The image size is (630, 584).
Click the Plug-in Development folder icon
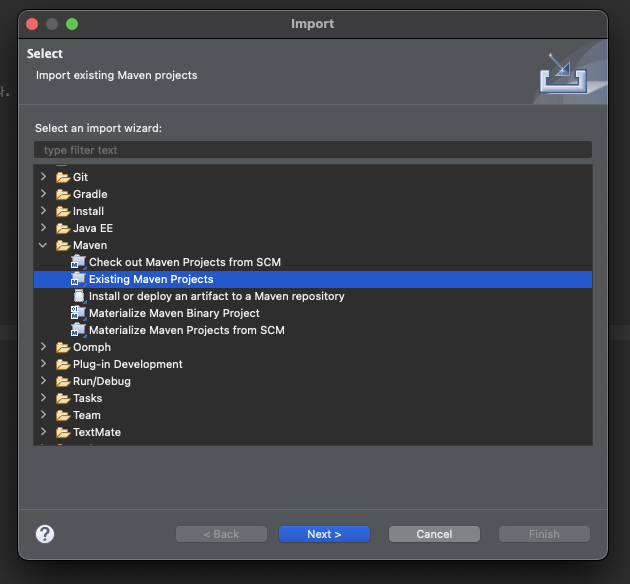point(63,364)
